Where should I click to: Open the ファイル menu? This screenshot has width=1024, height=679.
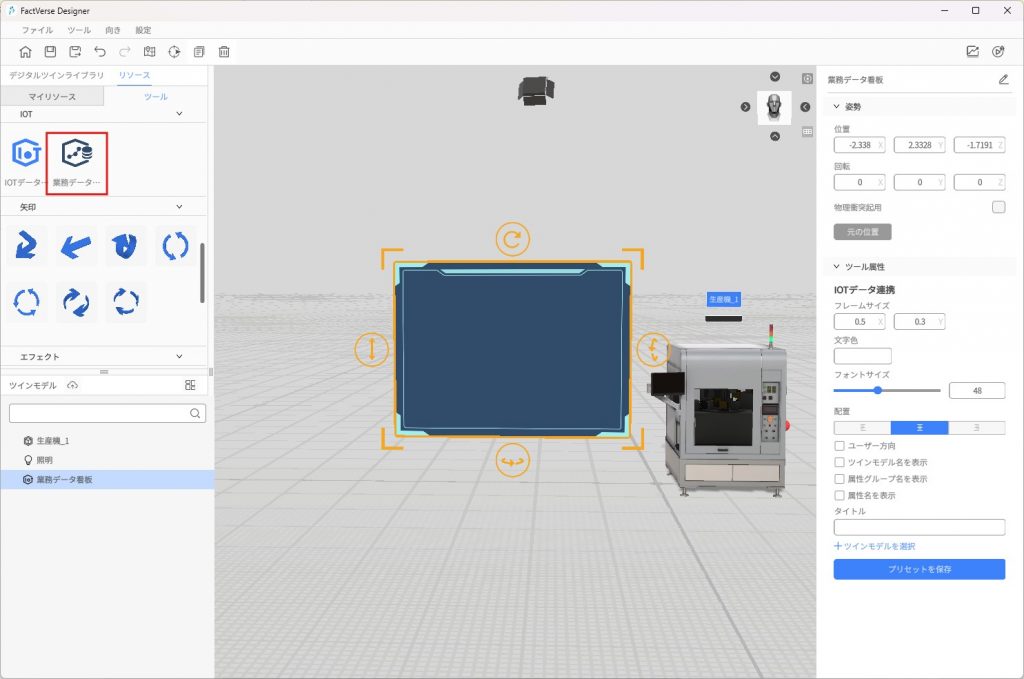[38, 31]
